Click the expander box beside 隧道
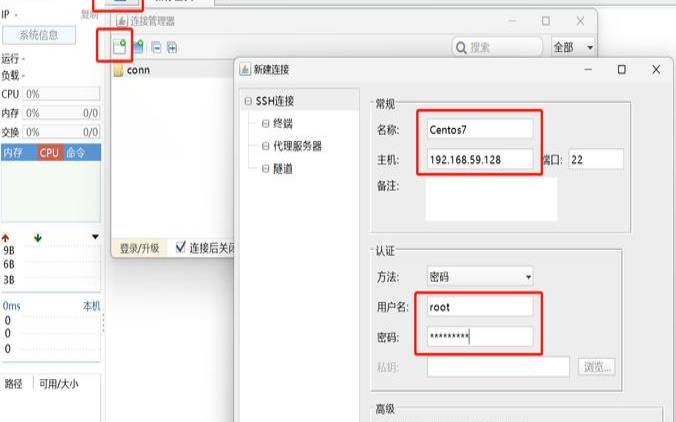The image size is (676, 422). click(266, 169)
